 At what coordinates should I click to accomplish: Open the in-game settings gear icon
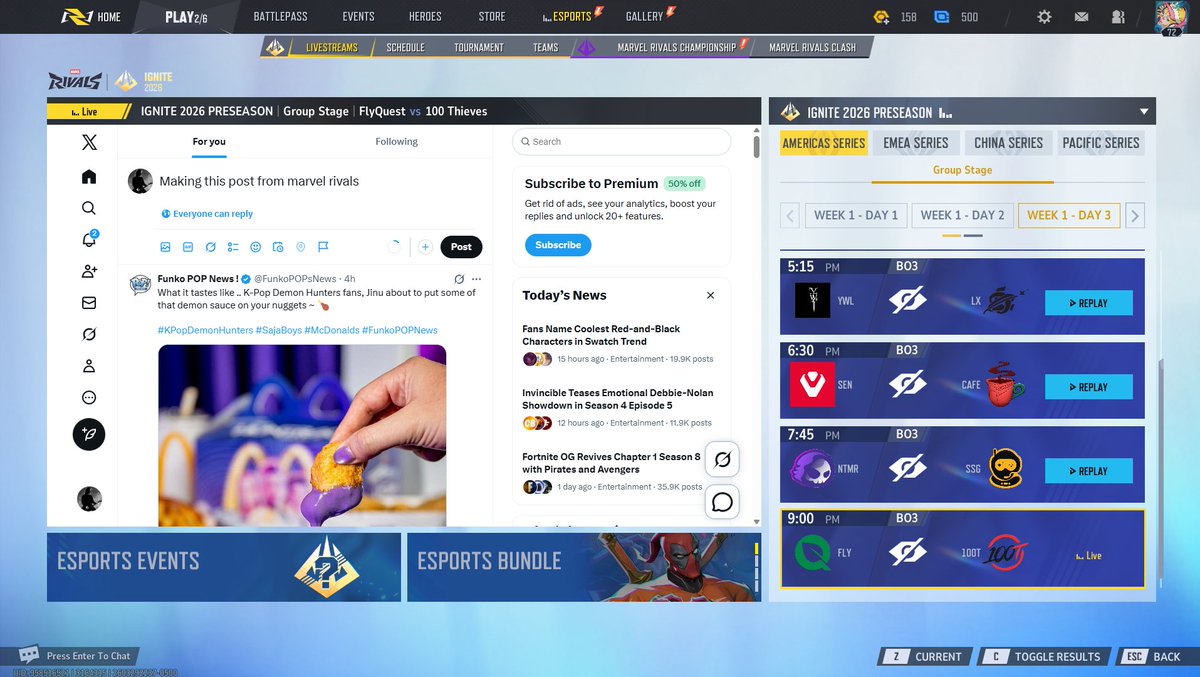coord(1043,16)
